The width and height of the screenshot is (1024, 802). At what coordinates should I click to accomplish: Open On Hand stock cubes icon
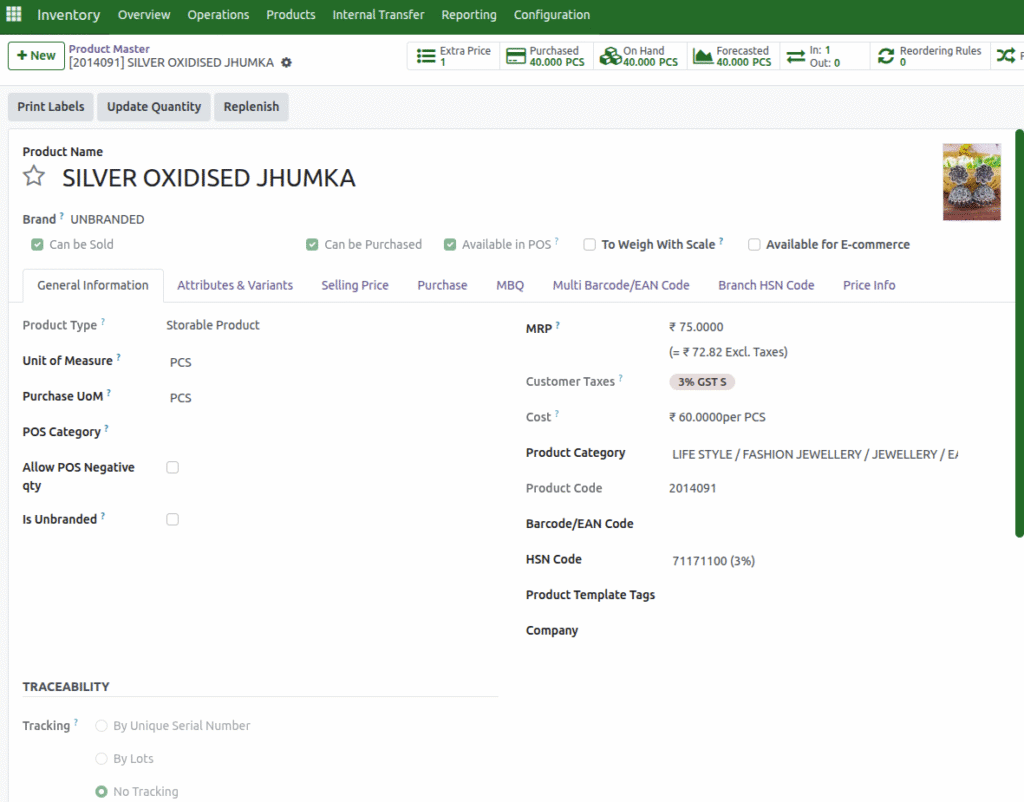(609, 56)
